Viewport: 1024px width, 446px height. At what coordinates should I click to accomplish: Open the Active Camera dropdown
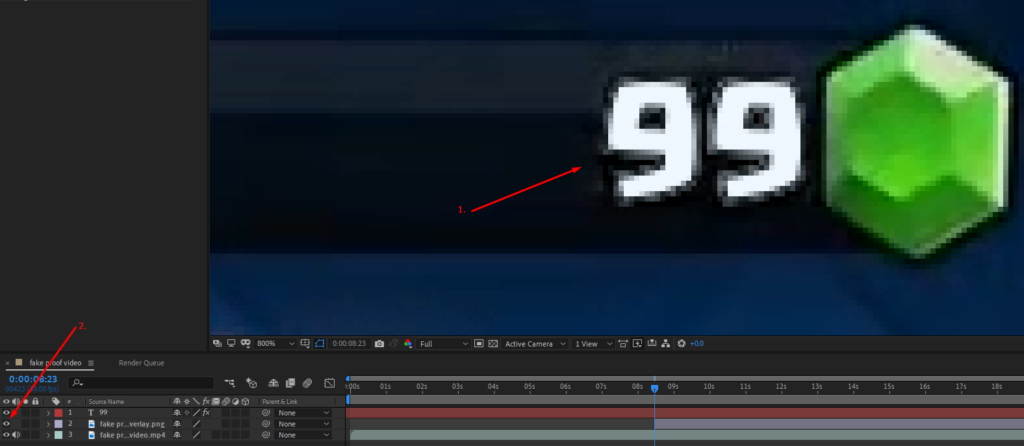[535, 343]
